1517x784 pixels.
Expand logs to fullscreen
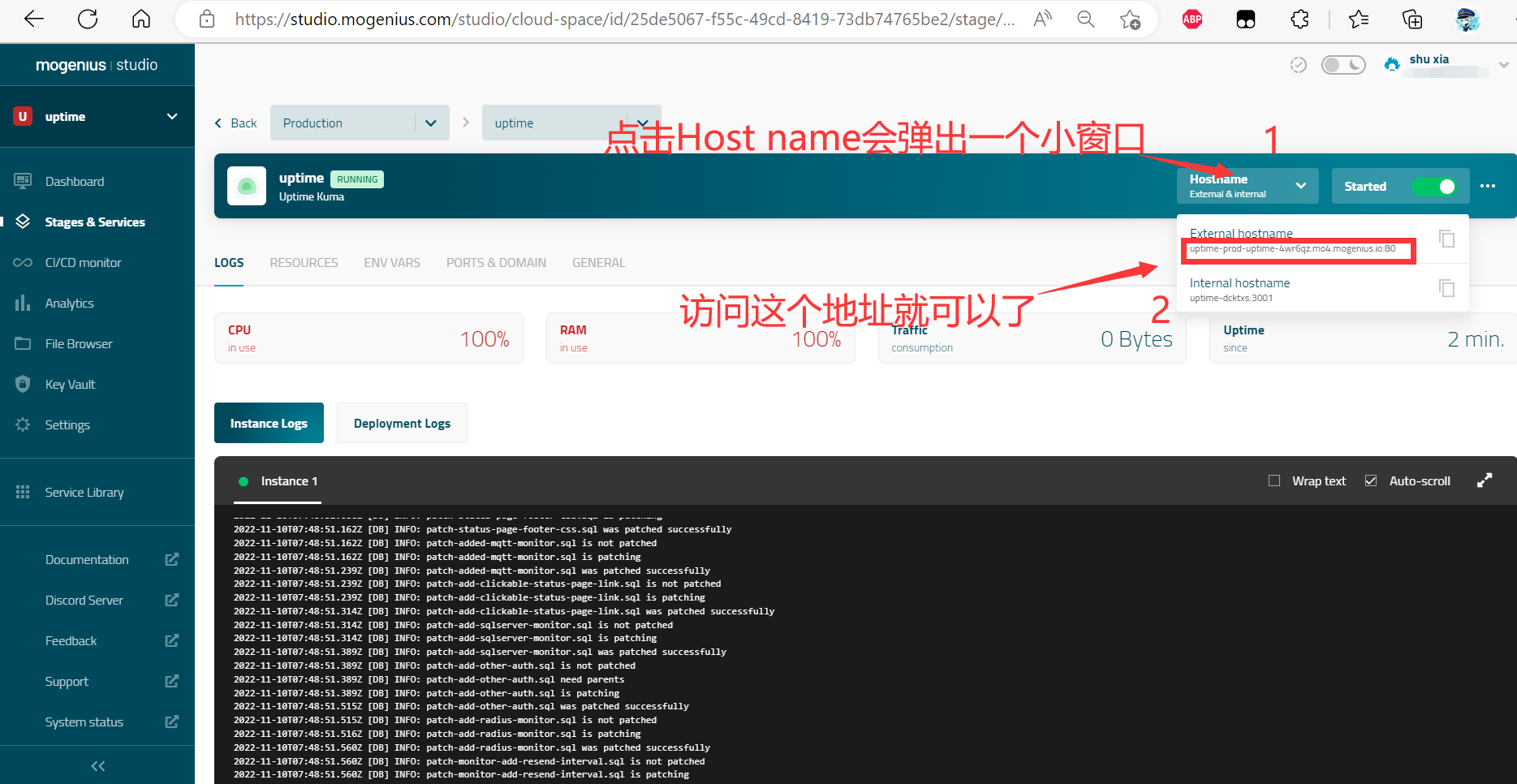point(1484,480)
